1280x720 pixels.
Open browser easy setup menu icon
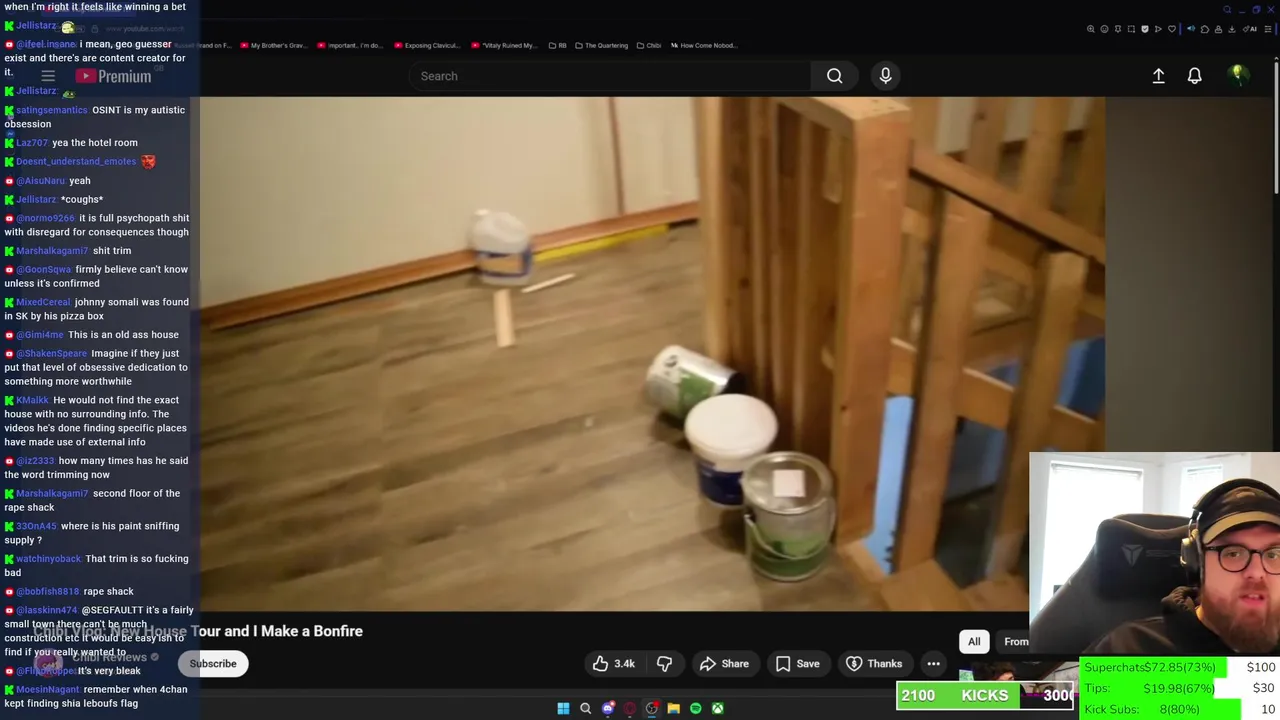coord(1268,29)
